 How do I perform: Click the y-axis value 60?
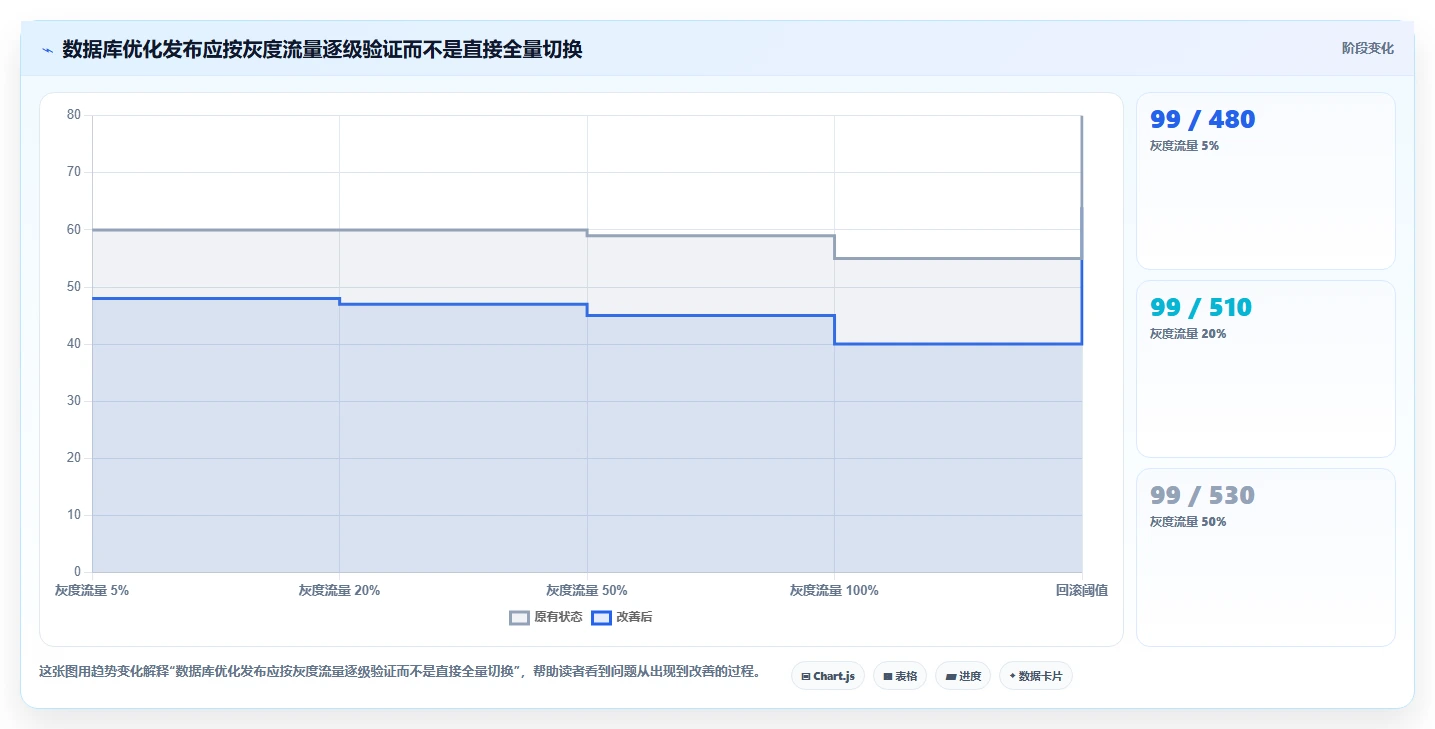73,229
